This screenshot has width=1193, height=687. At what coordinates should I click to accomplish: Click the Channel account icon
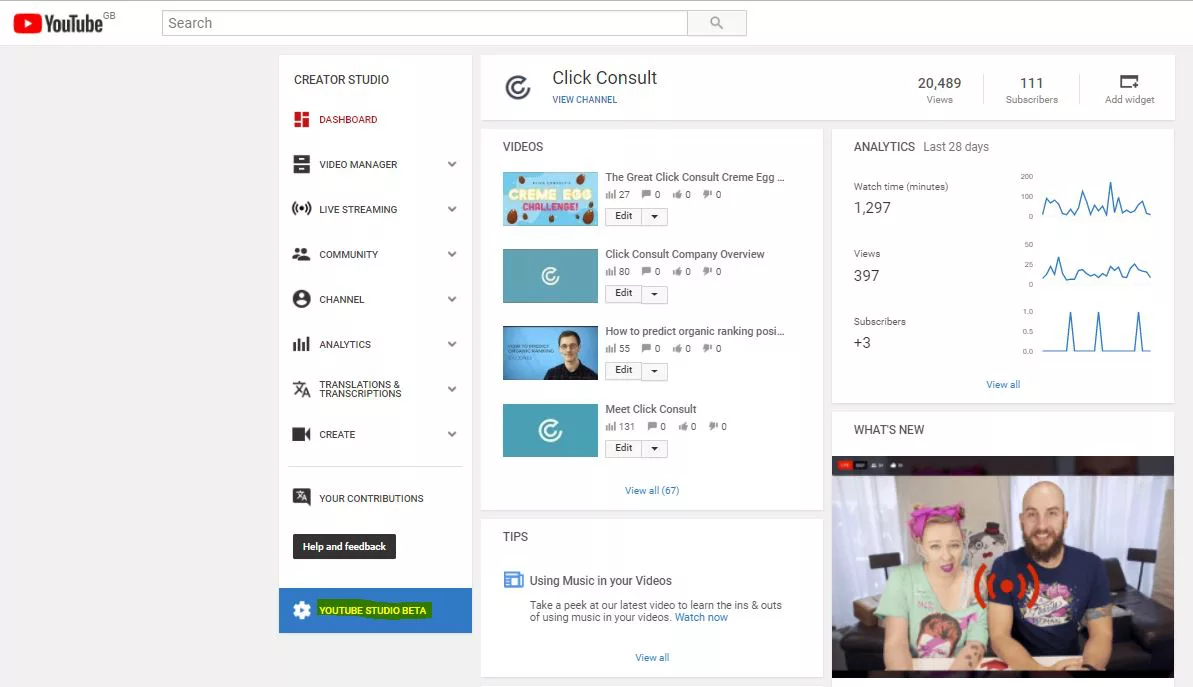click(301, 299)
